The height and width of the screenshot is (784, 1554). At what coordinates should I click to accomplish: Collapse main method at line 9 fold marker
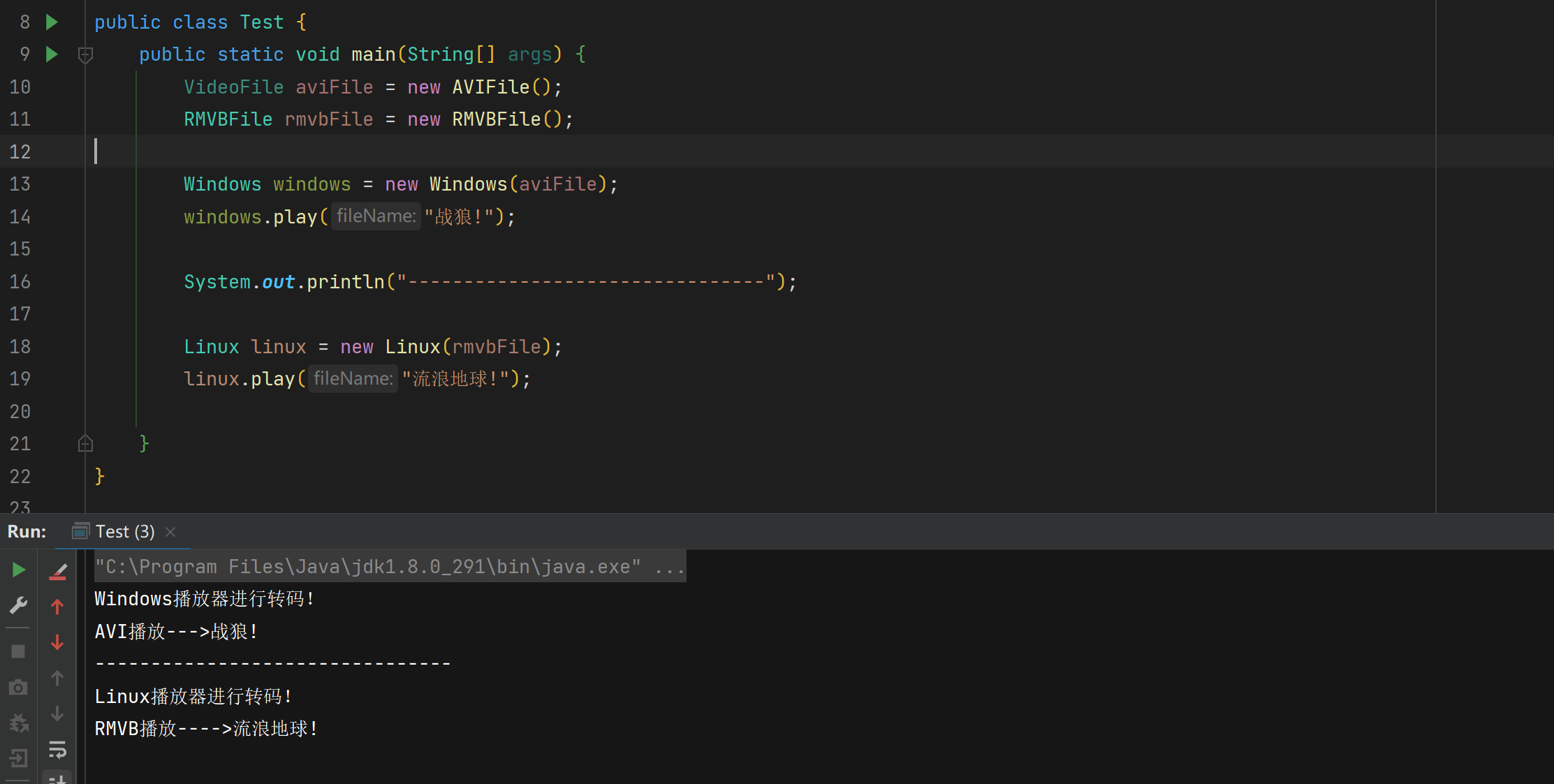pos(85,54)
